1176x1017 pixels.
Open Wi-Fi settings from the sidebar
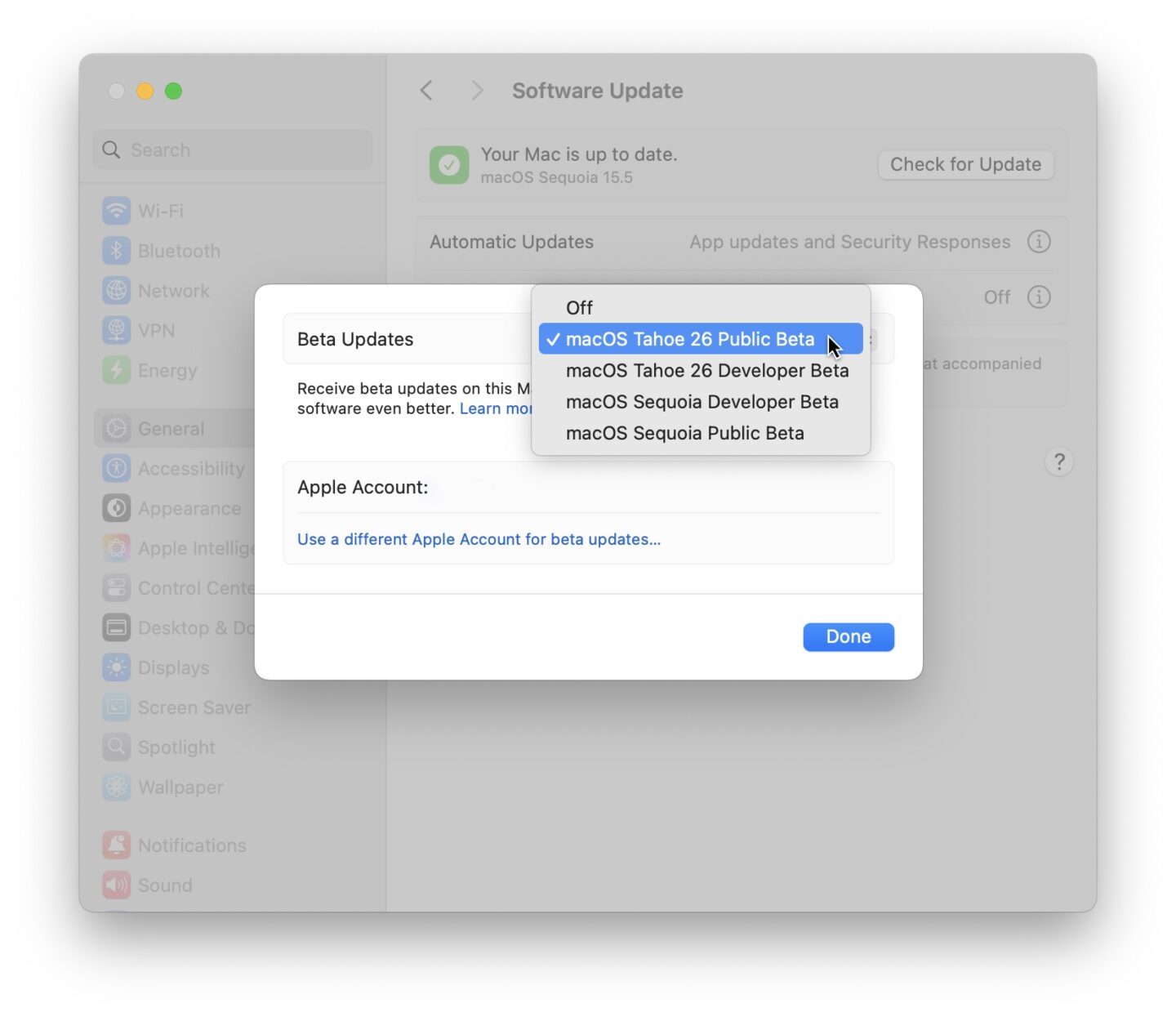tap(161, 211)
